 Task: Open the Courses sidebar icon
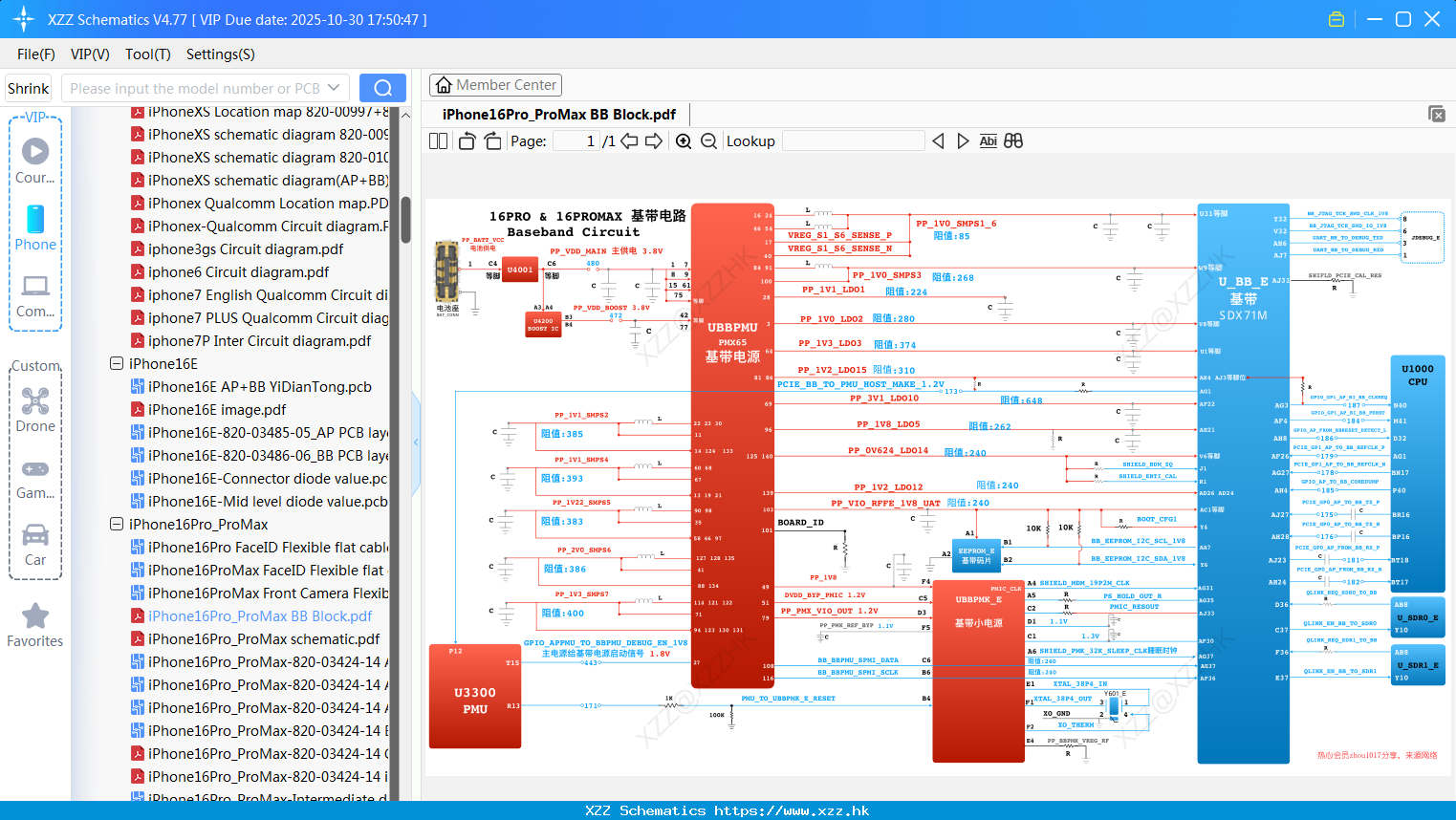[35, 161]
